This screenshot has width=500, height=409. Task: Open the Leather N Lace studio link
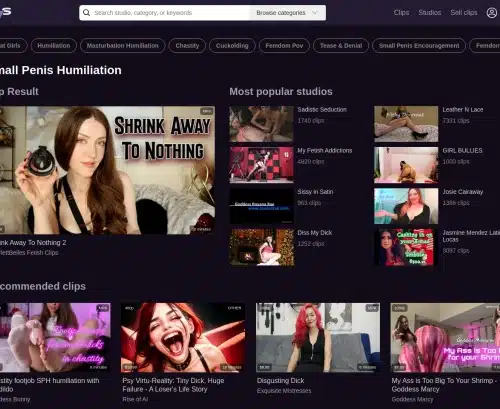click(463, 110)
